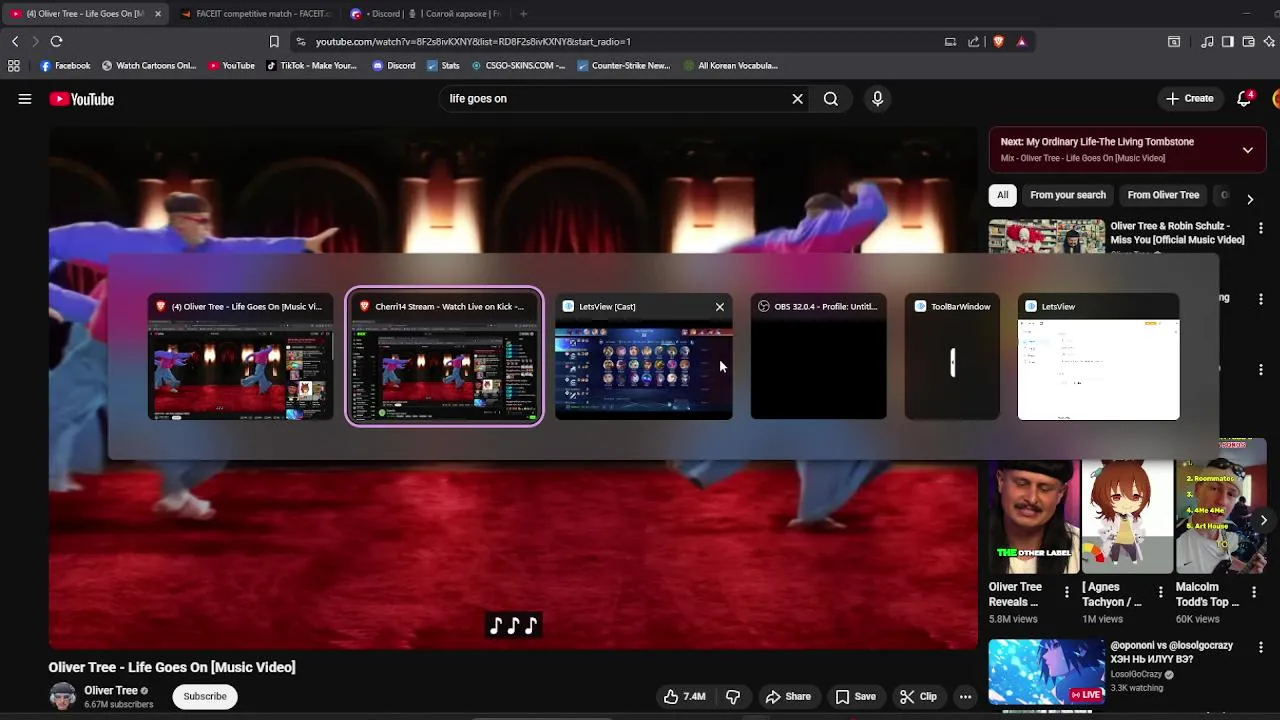The width and height of the screenshot is (1280, 720).
Task: Open Brave Shields lion icon
Action: click(998, 42)
